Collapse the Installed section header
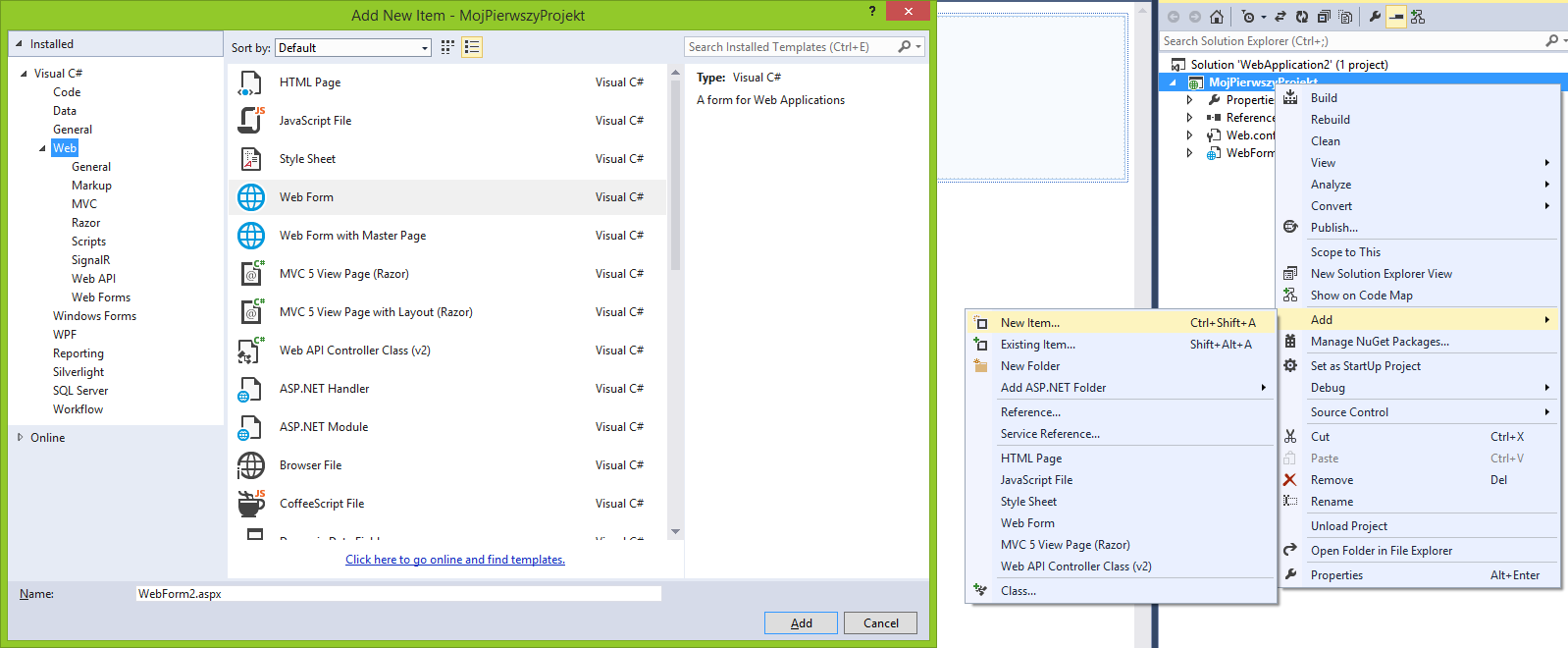1568x648 pixels. 19,44
